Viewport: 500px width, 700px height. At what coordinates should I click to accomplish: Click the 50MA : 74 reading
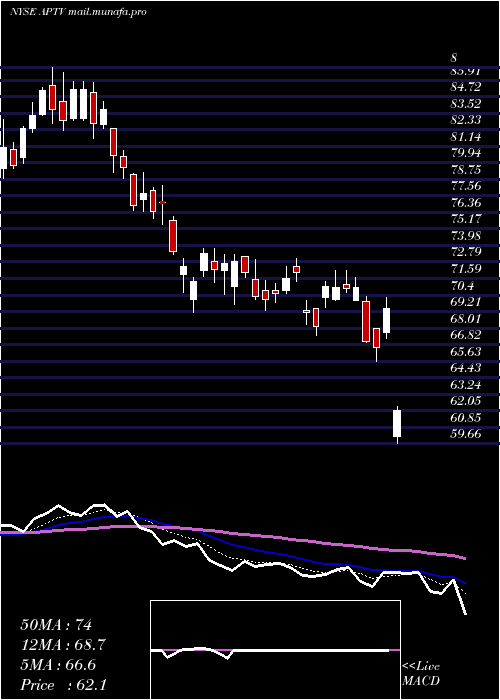56,625
